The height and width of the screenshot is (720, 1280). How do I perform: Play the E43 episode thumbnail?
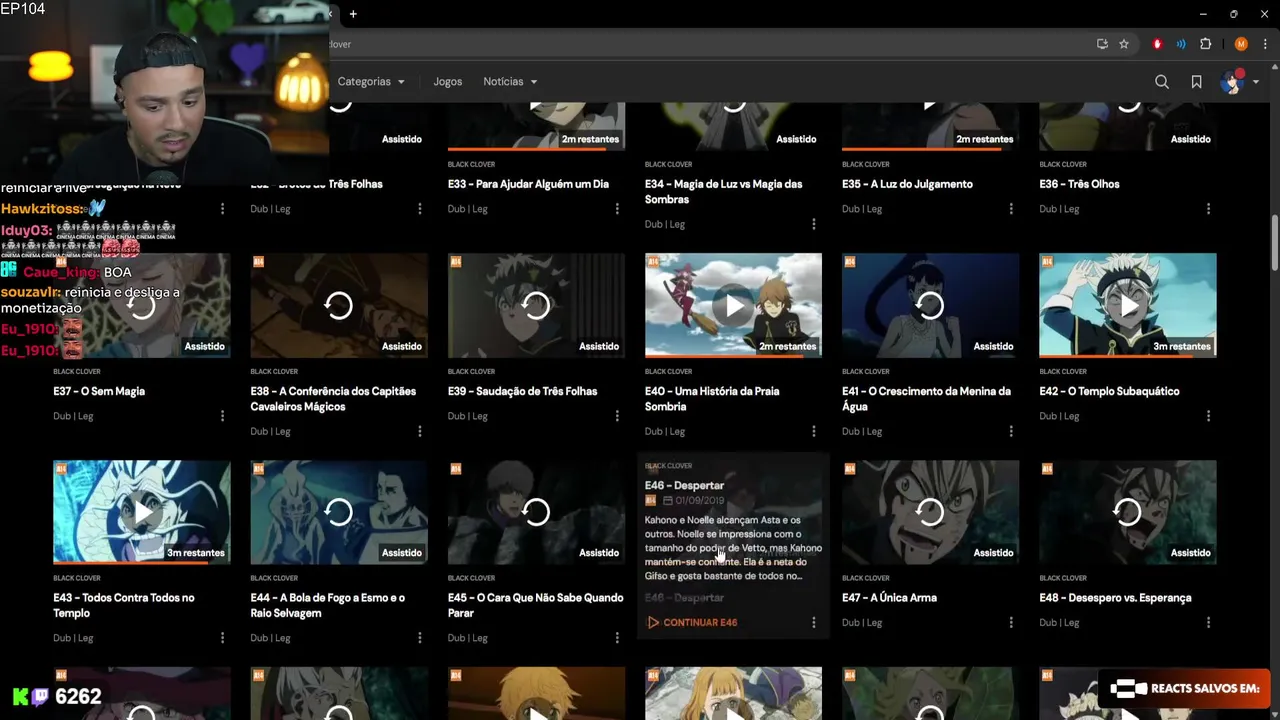(x=142, y=512)
